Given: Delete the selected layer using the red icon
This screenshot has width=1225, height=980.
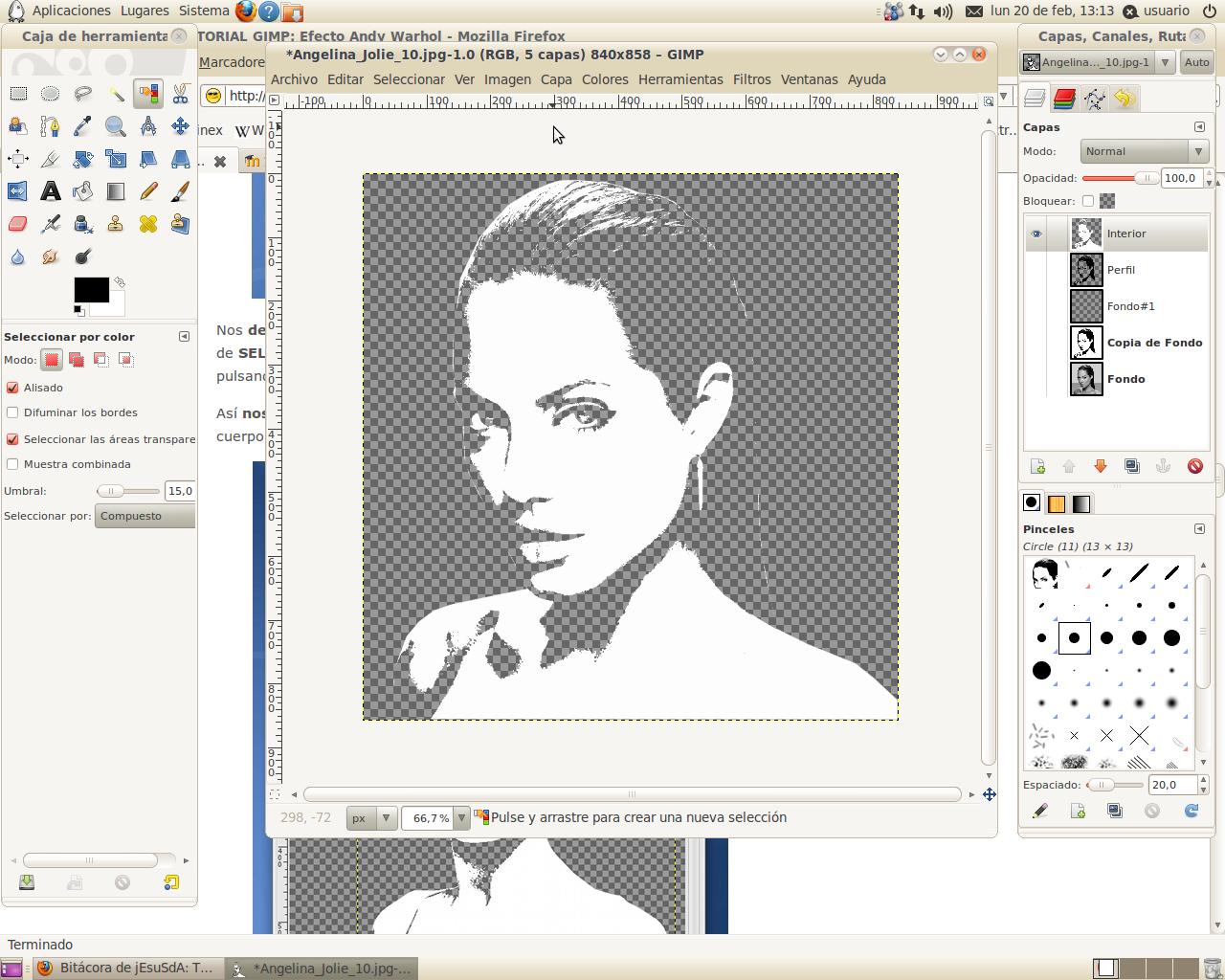Looking at the screenshot, I should pos(1194,466).
